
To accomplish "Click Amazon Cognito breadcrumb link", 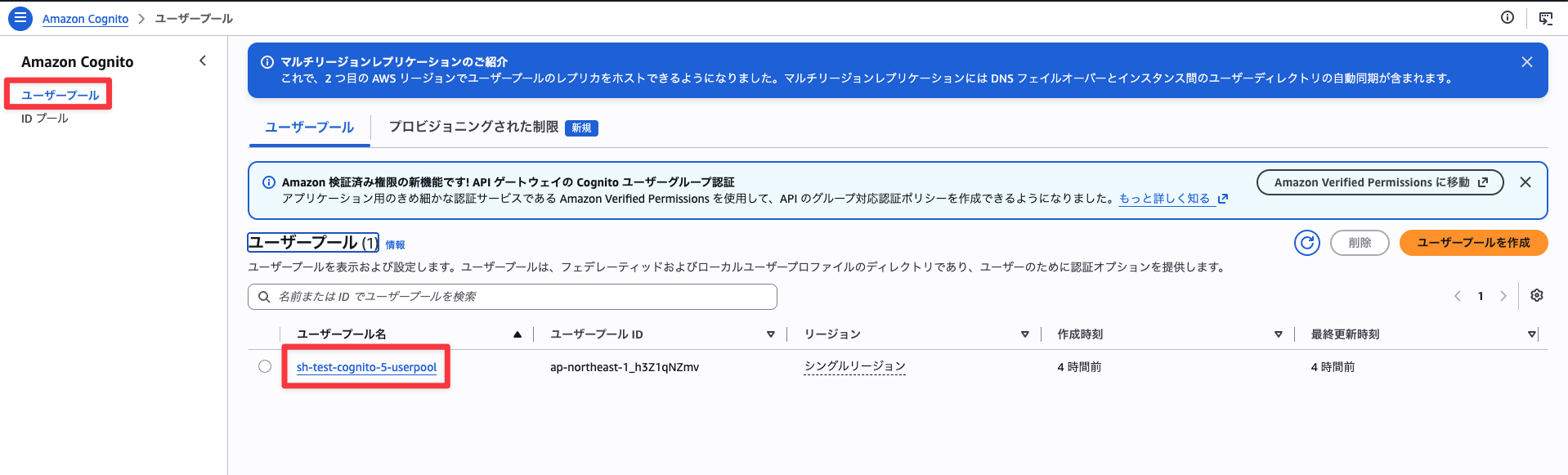I will tap(85, 19).
